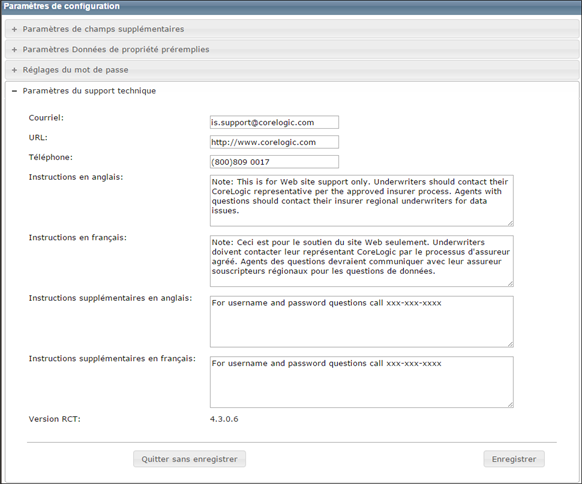The image size is (582, 484).
Task: Grab resize handle of Instructions en anglais box
Action: (511, 223)
